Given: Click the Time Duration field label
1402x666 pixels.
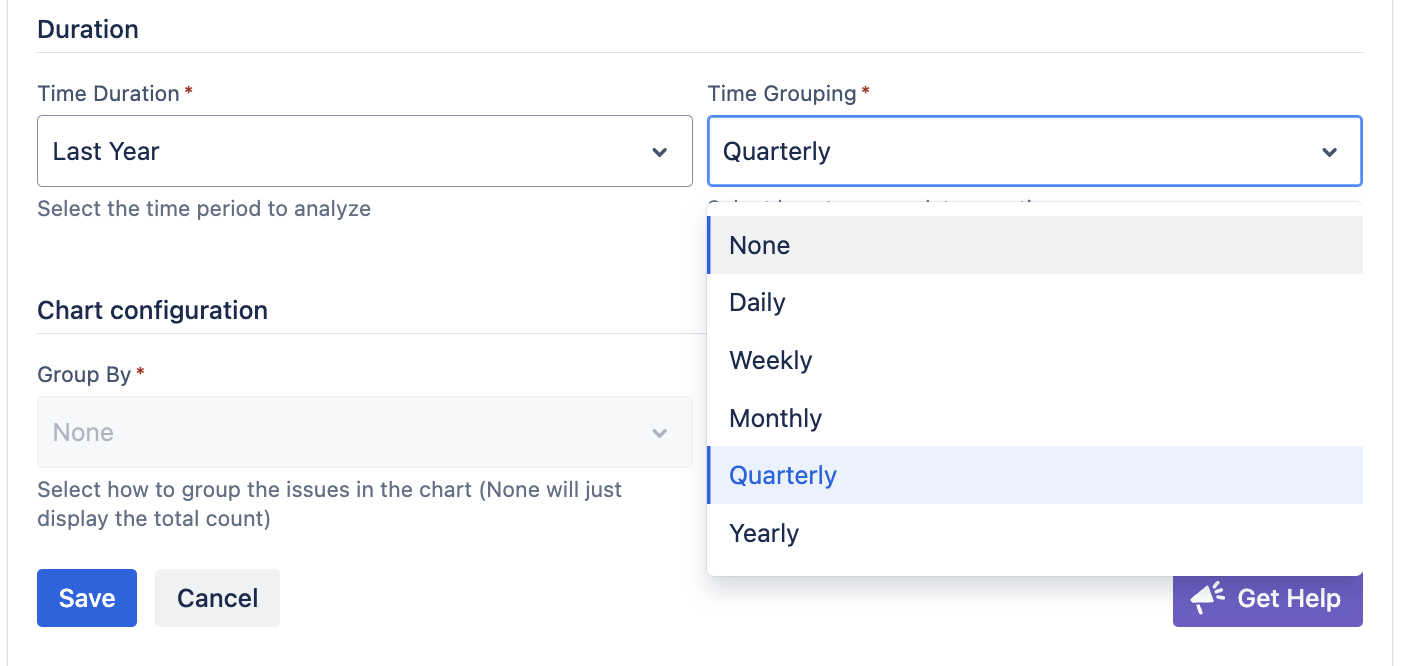Looking at the screenshot, I should pyautogui.click(x=108, y=94).
